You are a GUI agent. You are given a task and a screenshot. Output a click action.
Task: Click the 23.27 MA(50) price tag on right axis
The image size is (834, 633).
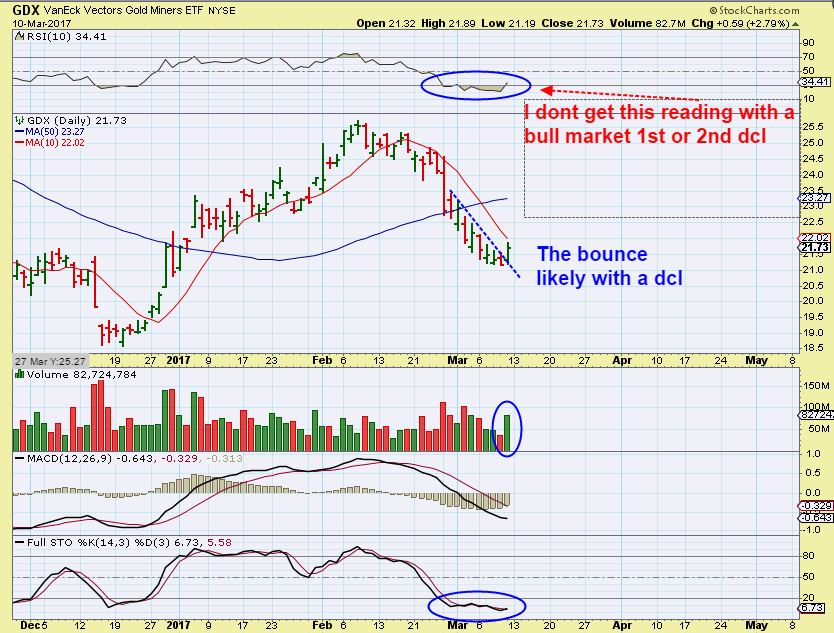(814, 198)
